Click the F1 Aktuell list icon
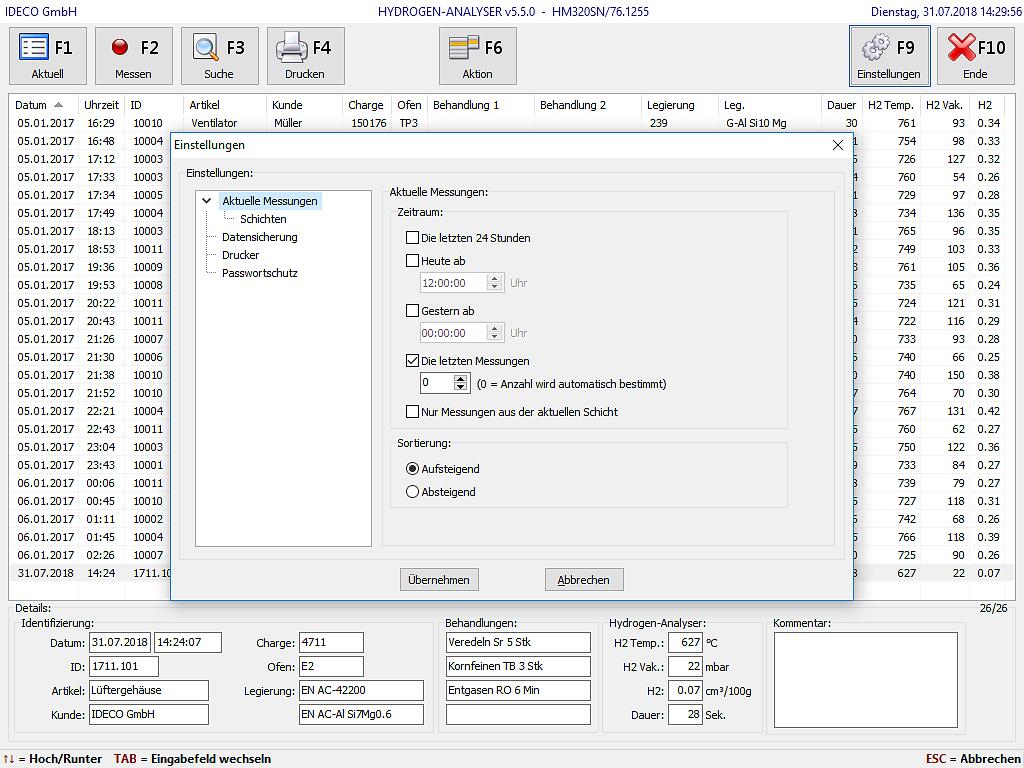 (x=35, y=48)
